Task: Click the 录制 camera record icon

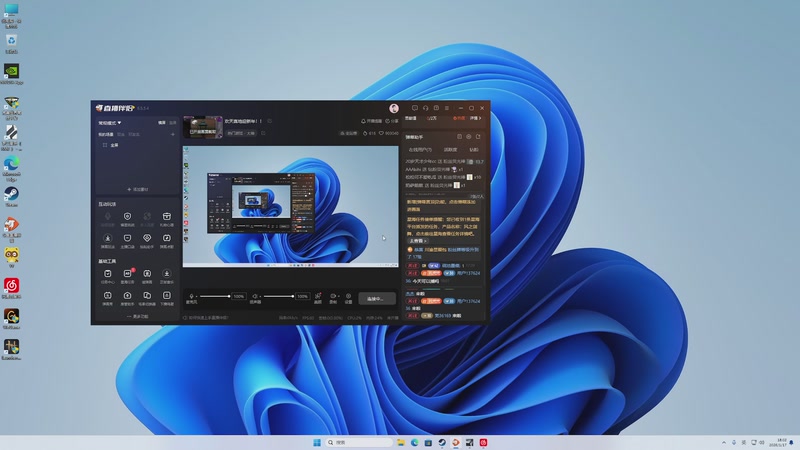Action: pos(333,296)
